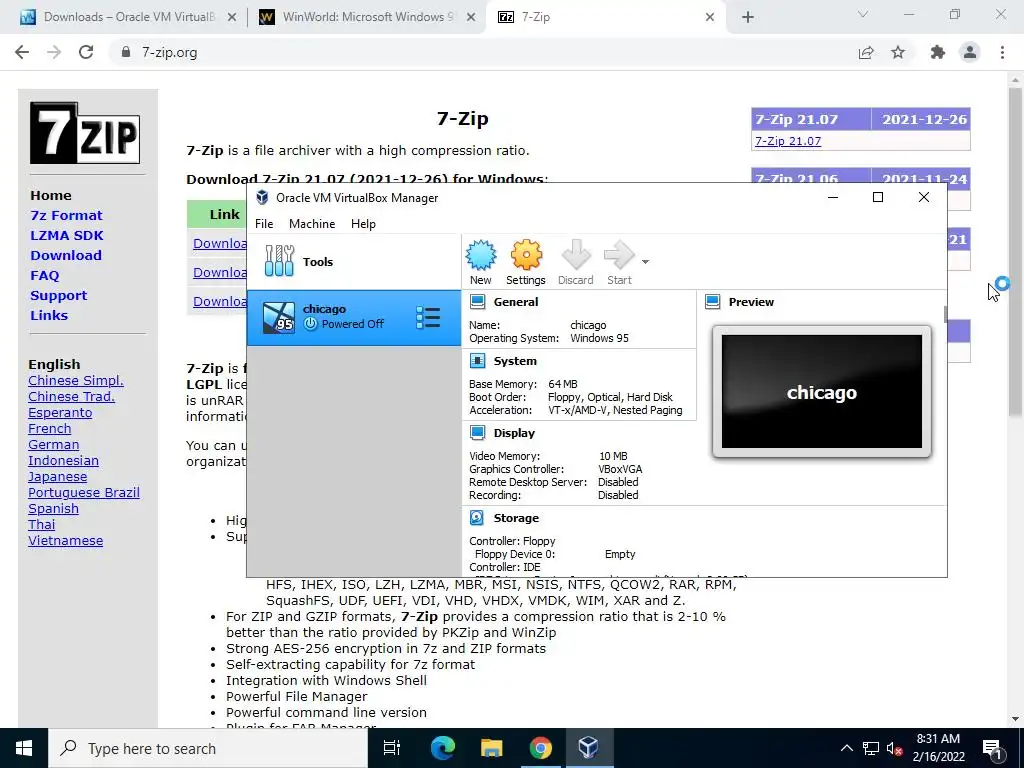
Task: Open the Support link
Action: click(58, 295)
